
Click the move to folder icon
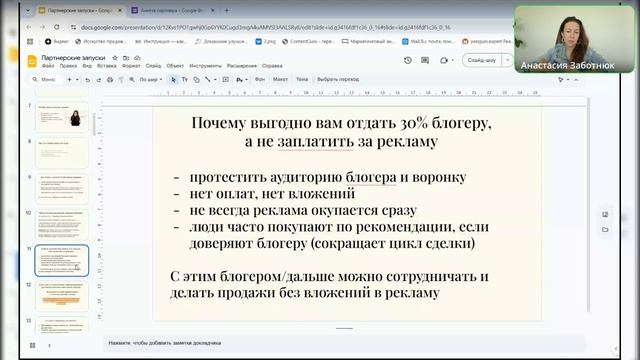tap(126, 58)
